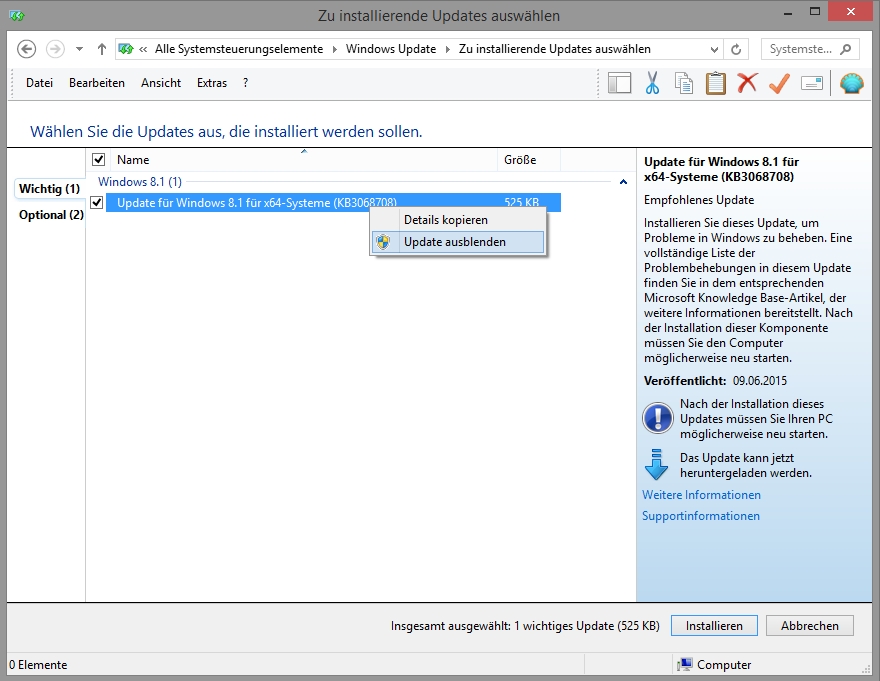
Task: Click the envelope Email toolbar icon
Action: pyautogui.click(x=811, y=83)
